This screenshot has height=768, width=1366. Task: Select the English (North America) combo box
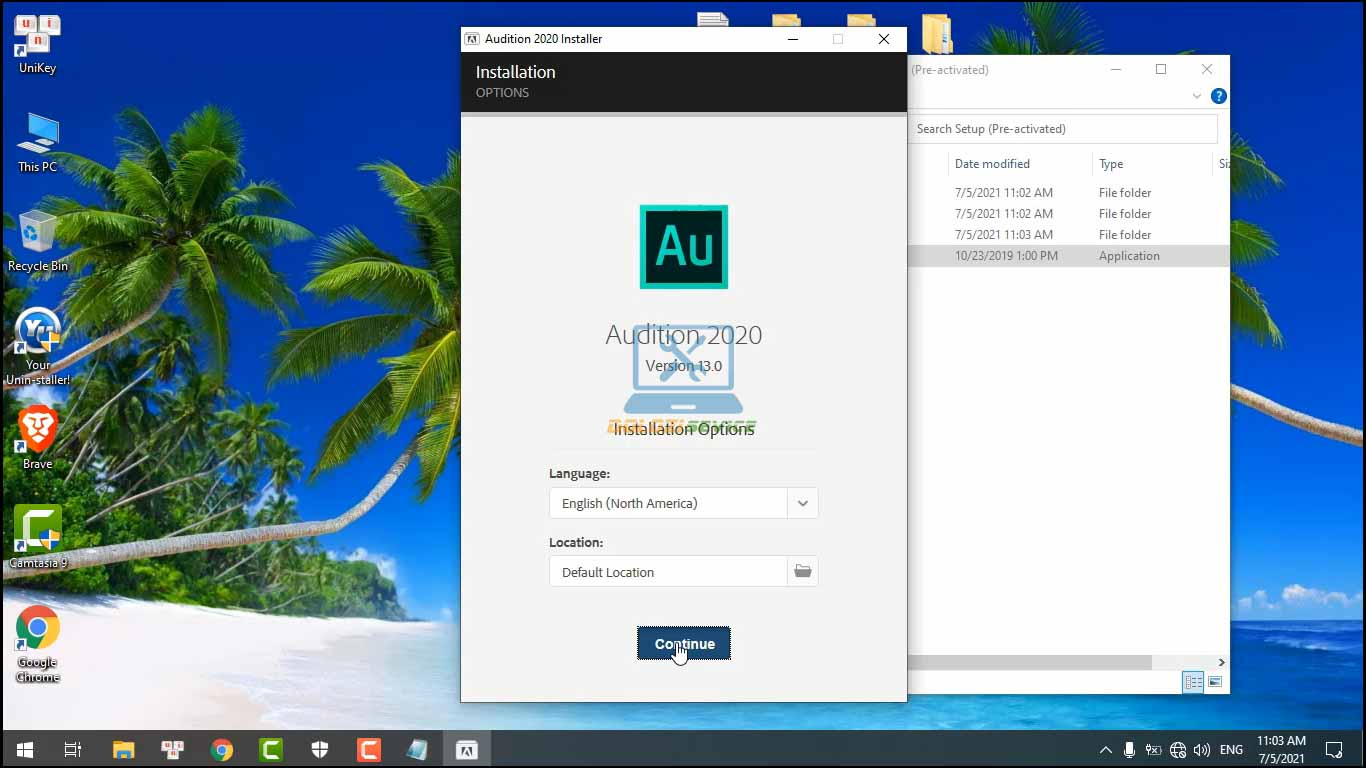[667, 503]
